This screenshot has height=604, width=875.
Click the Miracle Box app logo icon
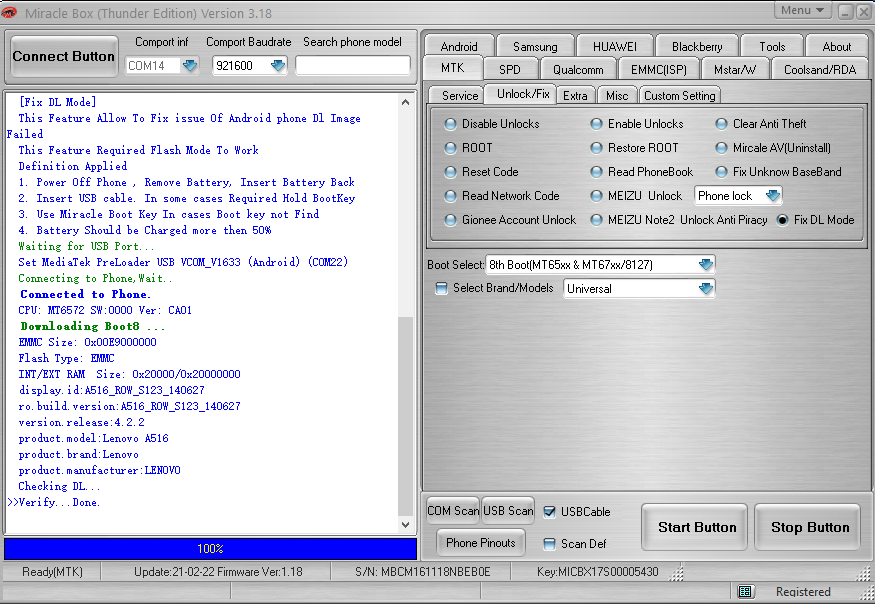9,12
